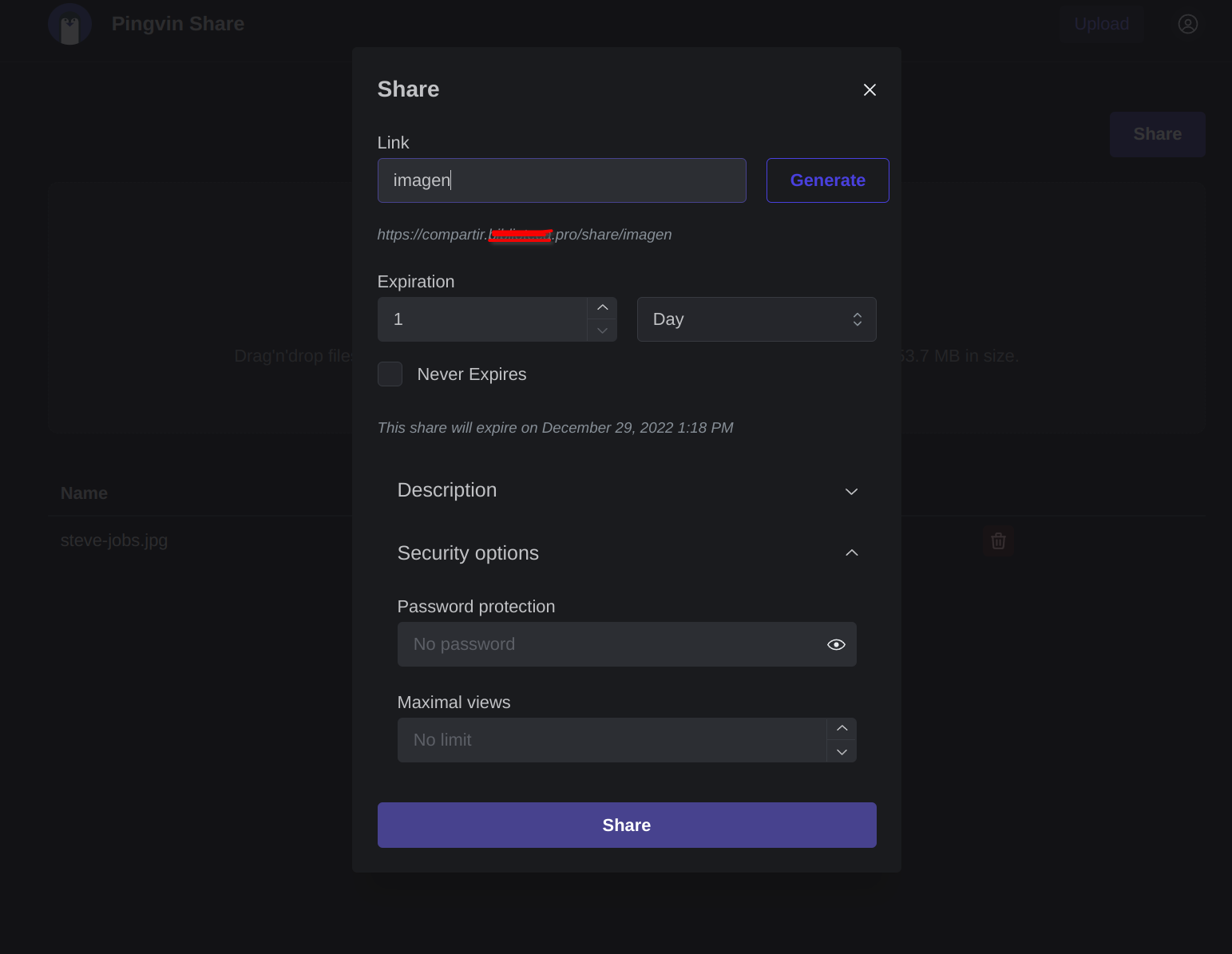Toggle password visibility eye icon
This screenshot has height=954, width=1232.
[x=836, y=645]
